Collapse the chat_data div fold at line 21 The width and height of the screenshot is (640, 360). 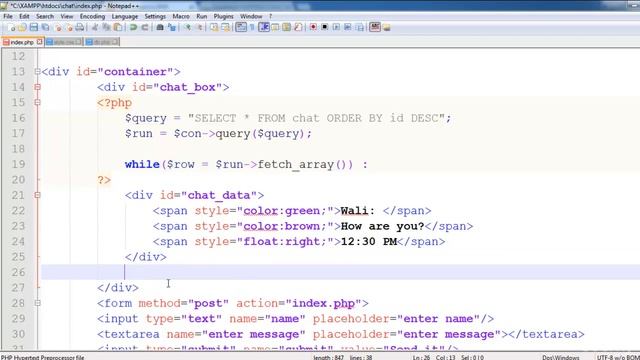(38, 195)
